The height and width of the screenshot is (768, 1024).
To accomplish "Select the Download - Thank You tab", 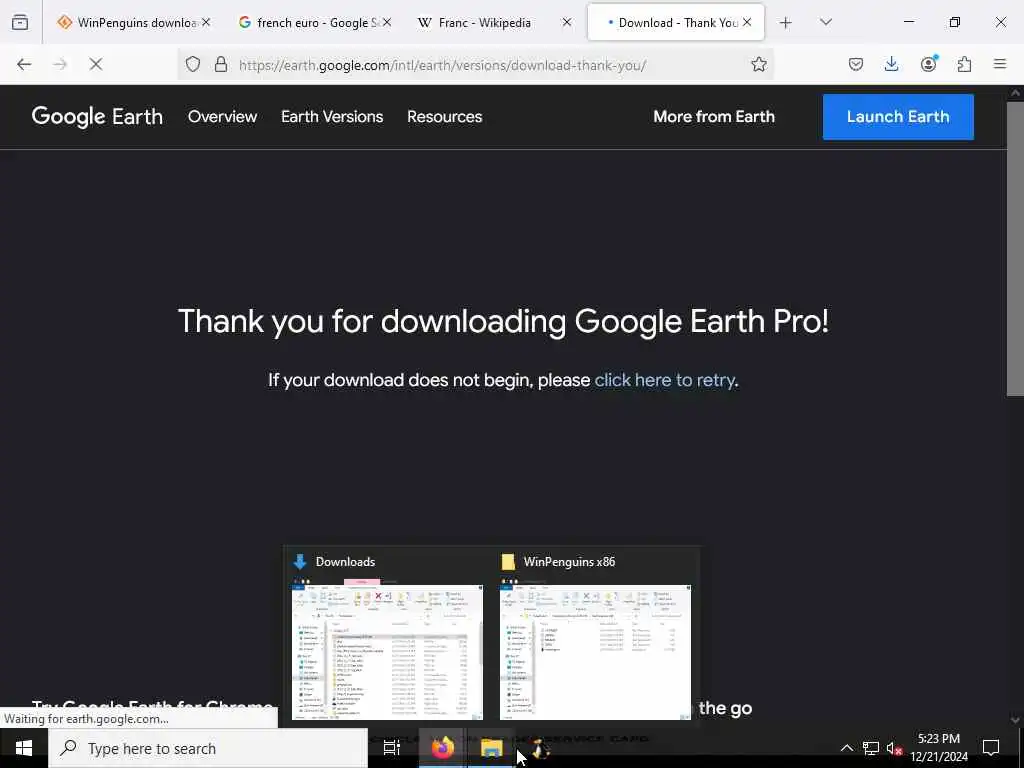I will pos(676,22).
